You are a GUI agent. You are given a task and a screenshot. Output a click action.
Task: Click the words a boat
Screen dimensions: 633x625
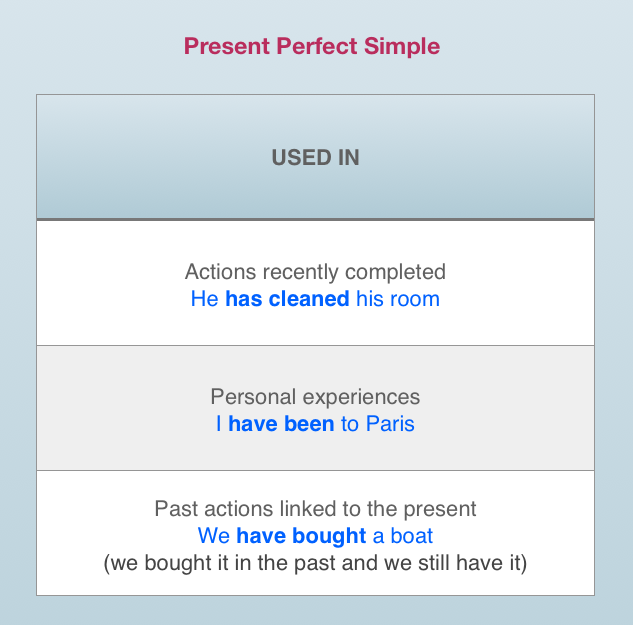[402, 536]
